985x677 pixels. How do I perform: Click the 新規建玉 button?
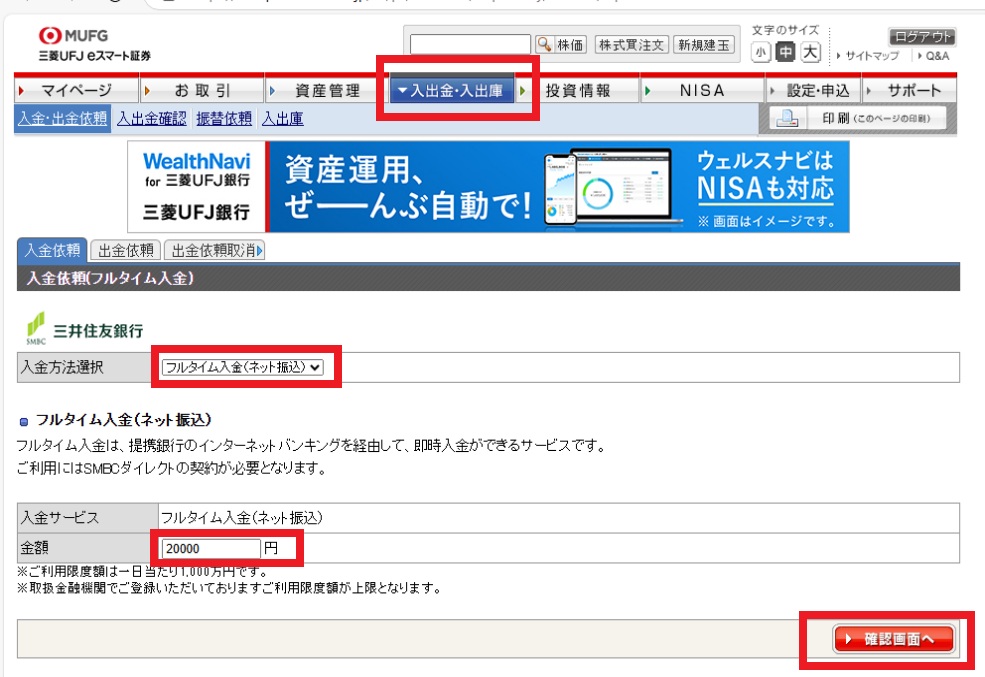pos(704,45)
